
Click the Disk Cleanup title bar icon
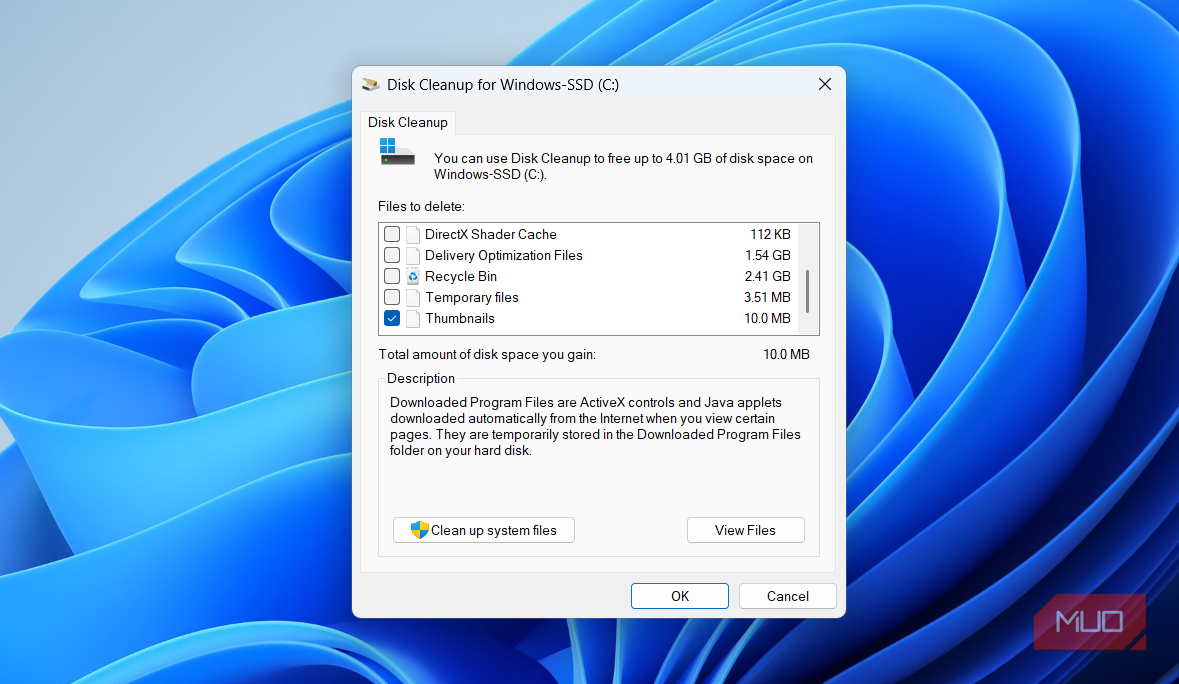(x=371, y=84)
